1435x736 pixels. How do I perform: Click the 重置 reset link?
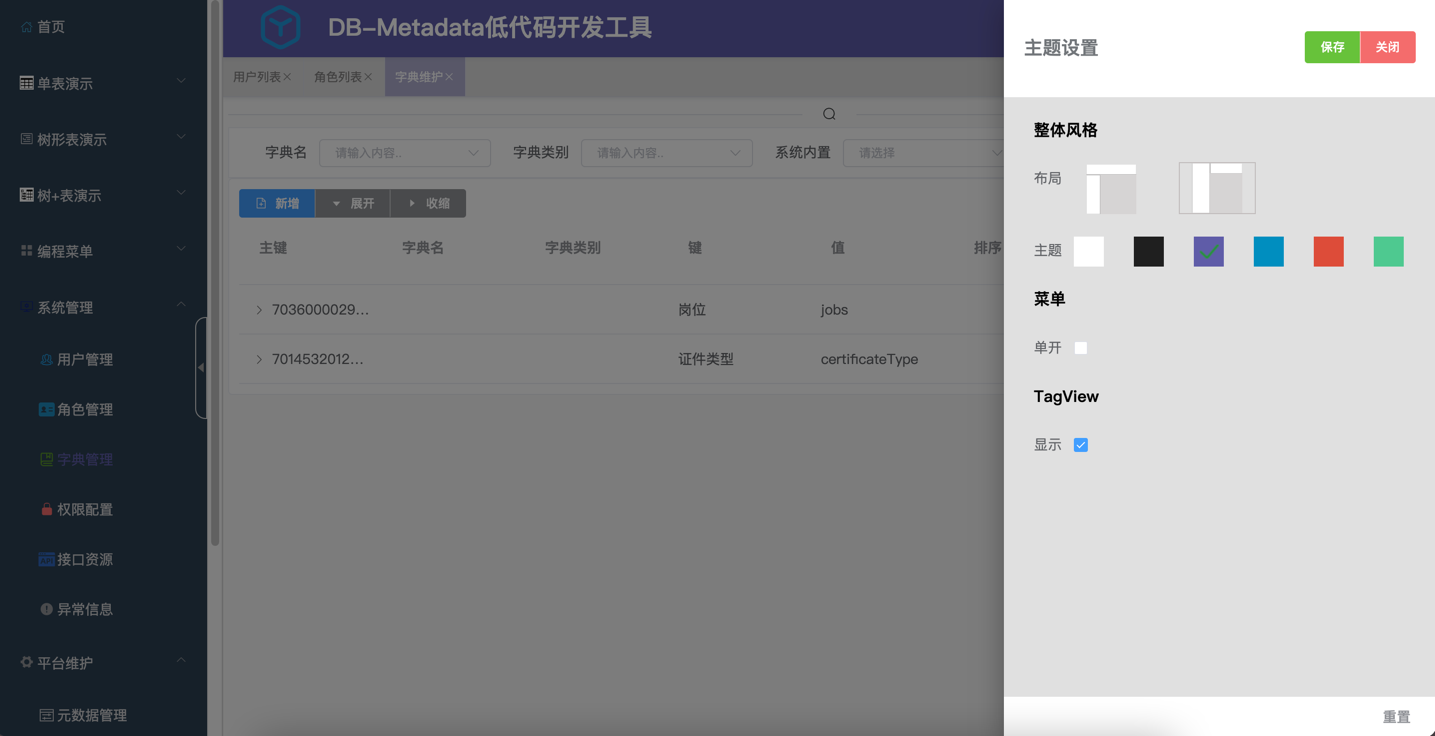pyautogui.click(x=1396, y=716)
